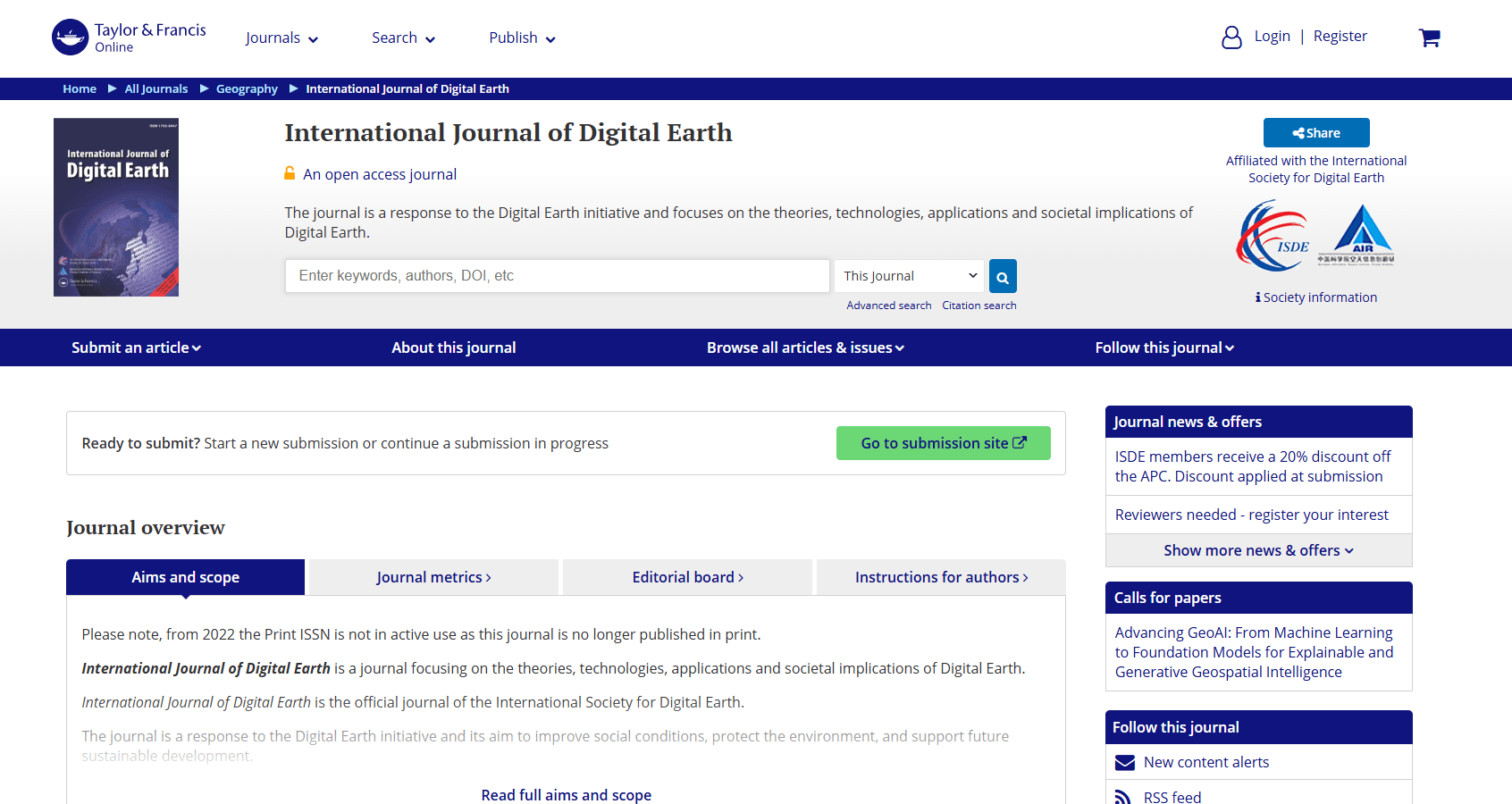Click the RSS feed icon

click(1123, 797)
